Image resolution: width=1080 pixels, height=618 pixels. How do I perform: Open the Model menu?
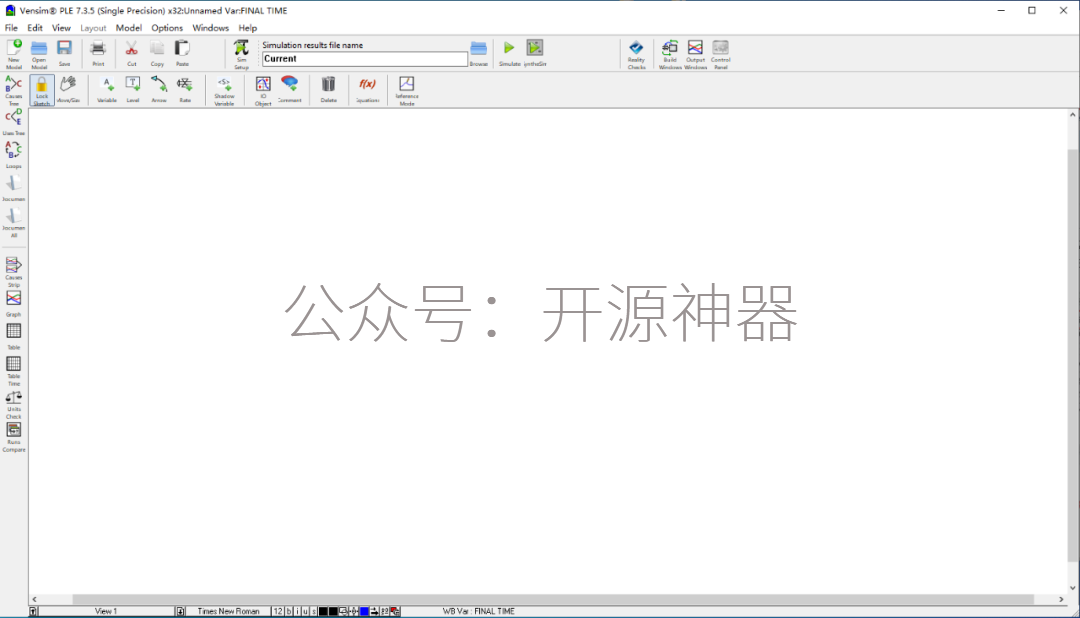129,28
